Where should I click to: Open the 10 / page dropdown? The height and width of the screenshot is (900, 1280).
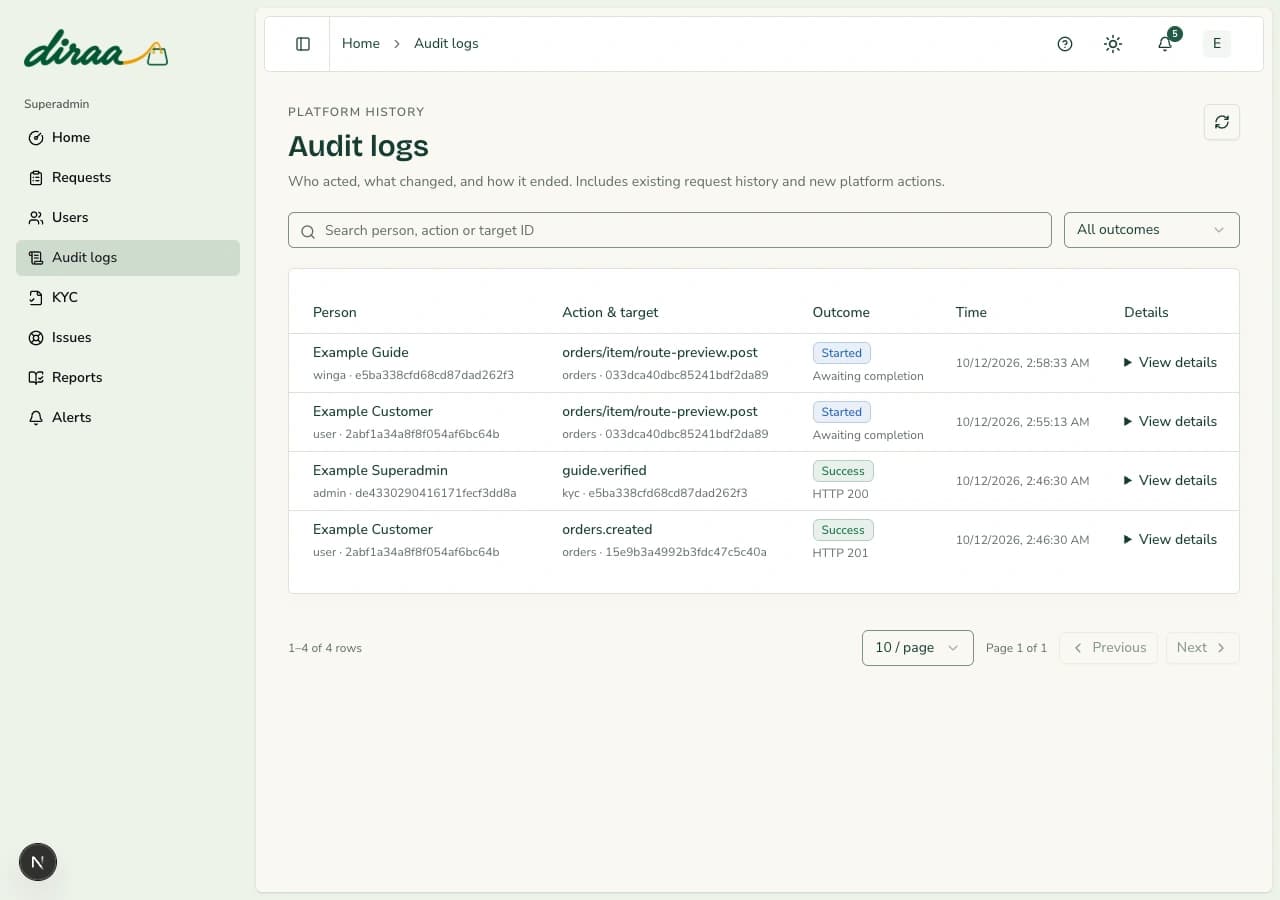(x=918, y=648)
